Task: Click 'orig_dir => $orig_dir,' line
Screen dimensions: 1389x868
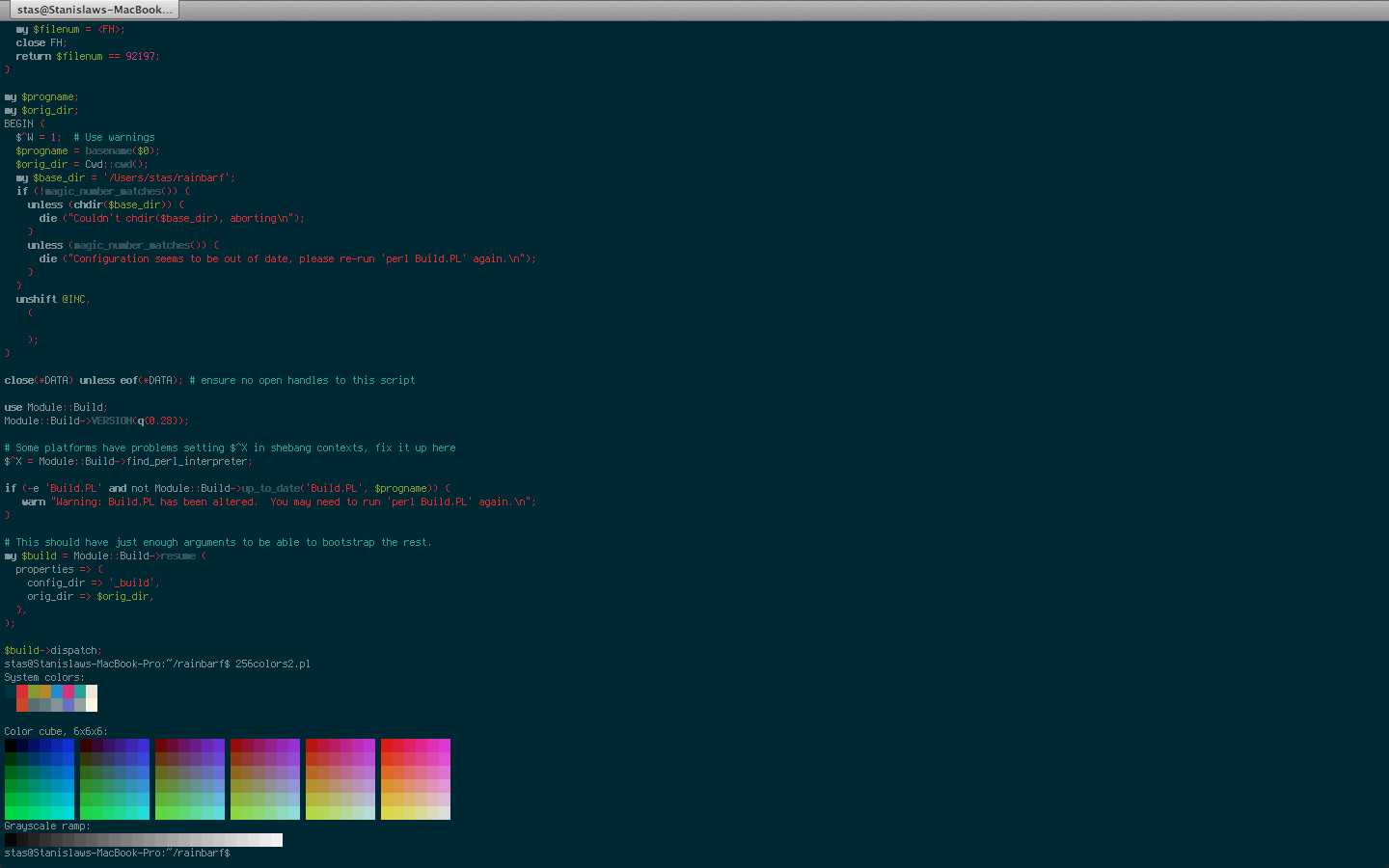Action: click(x=91, y=597)
